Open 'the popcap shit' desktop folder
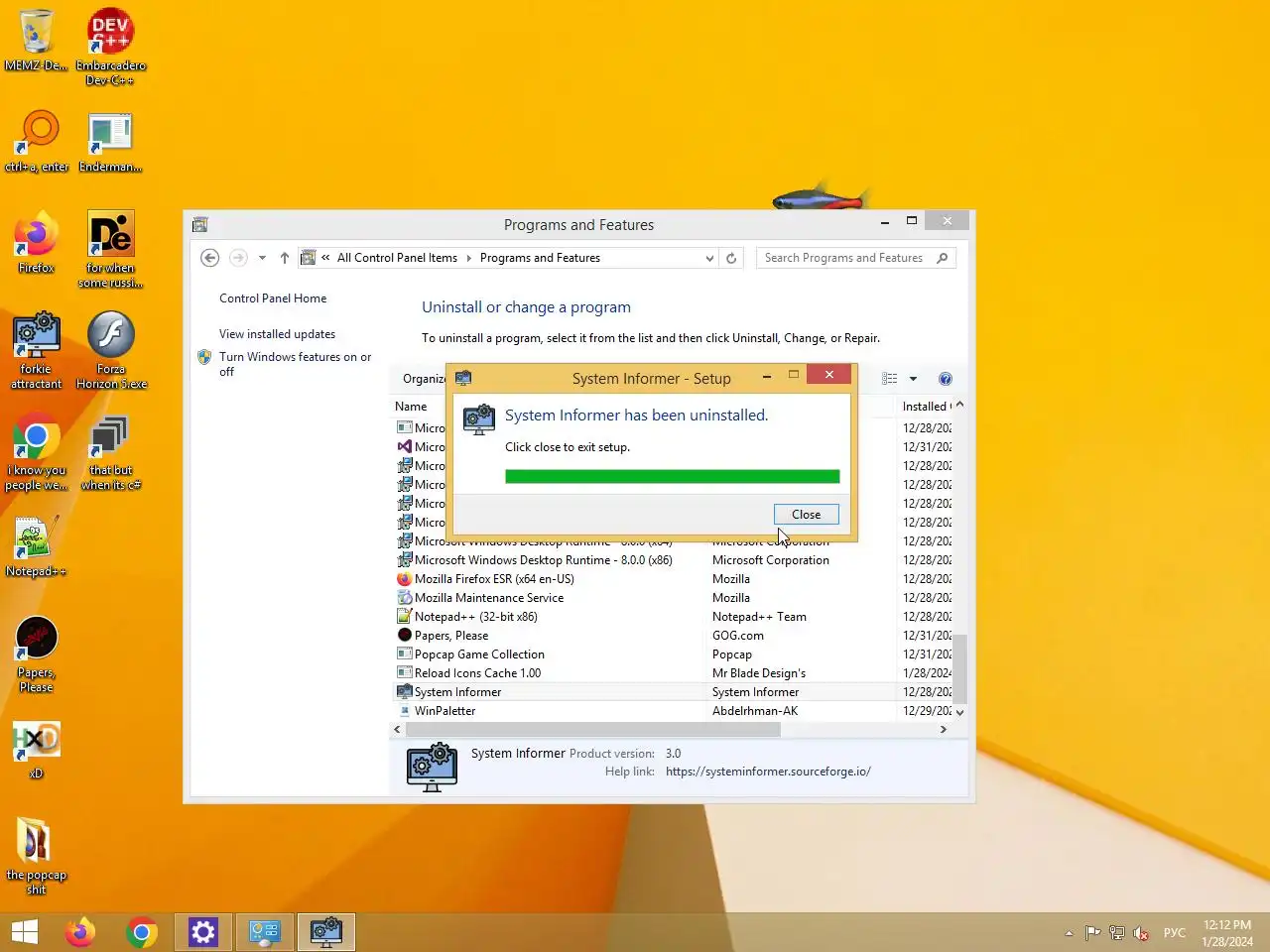Viewport: 1270px width, 952px height. tap(36, 855)
